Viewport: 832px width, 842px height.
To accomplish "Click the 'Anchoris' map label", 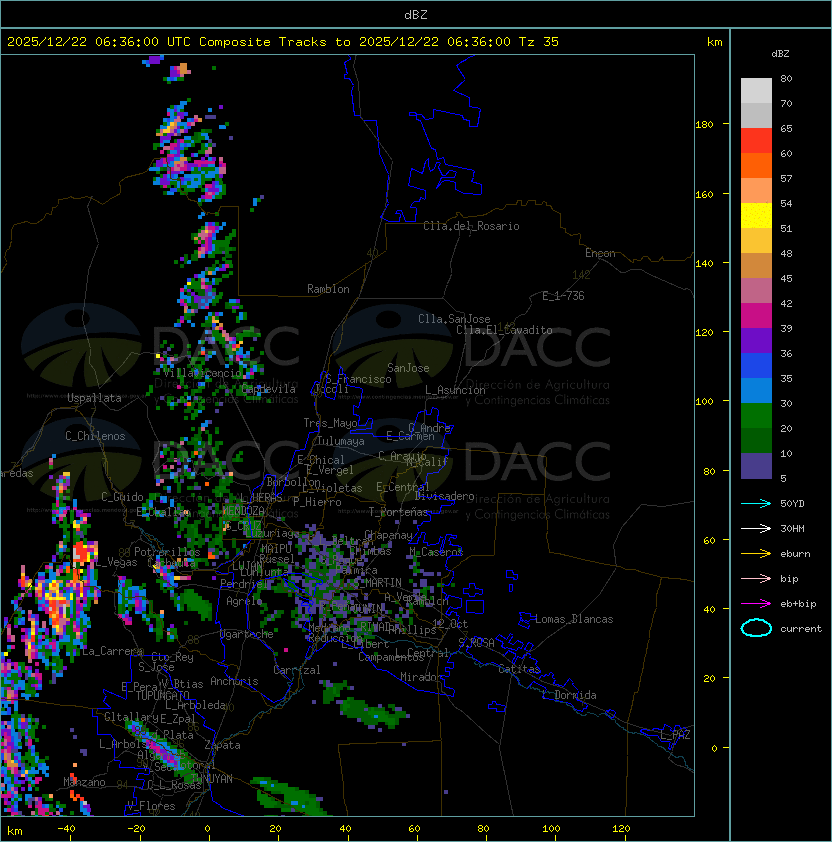I will point(234,681).
